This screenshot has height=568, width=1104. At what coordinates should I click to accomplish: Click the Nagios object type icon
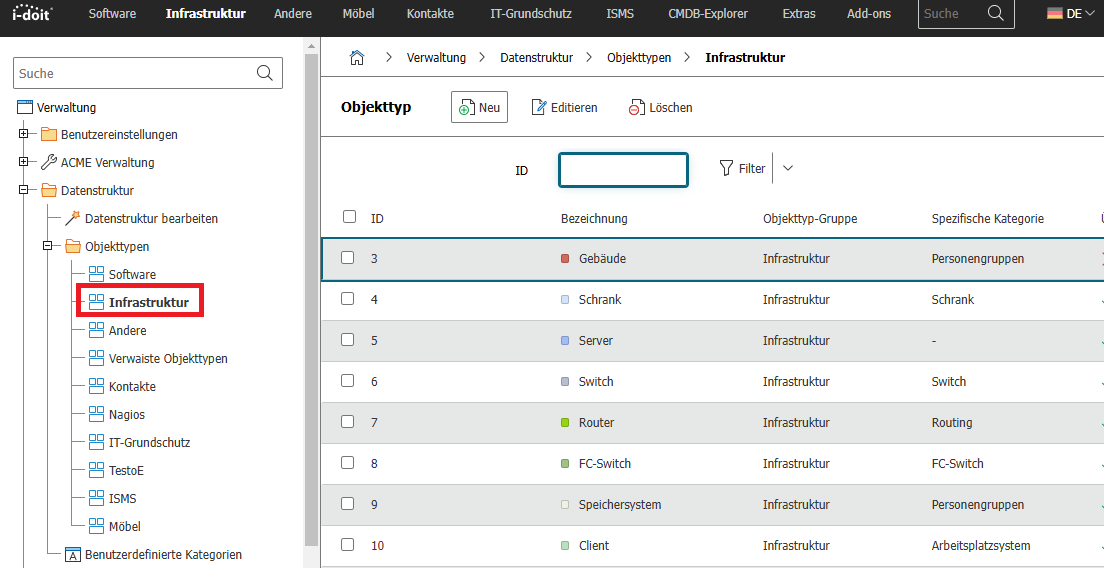96,415
